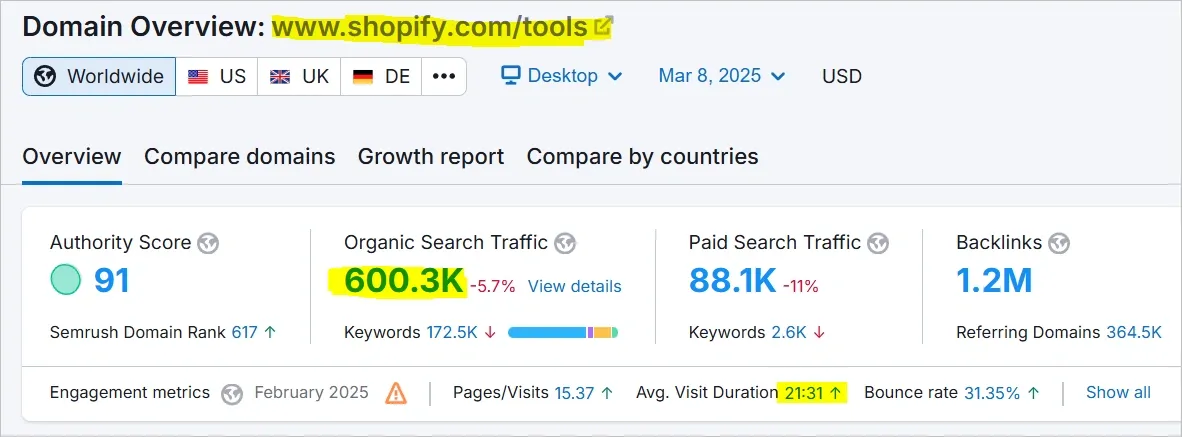This screenshot has width=1182, height=437.
Task: Click globe icon next to Backlinks
Action: pyautogui.click(x=1059, y=243)
